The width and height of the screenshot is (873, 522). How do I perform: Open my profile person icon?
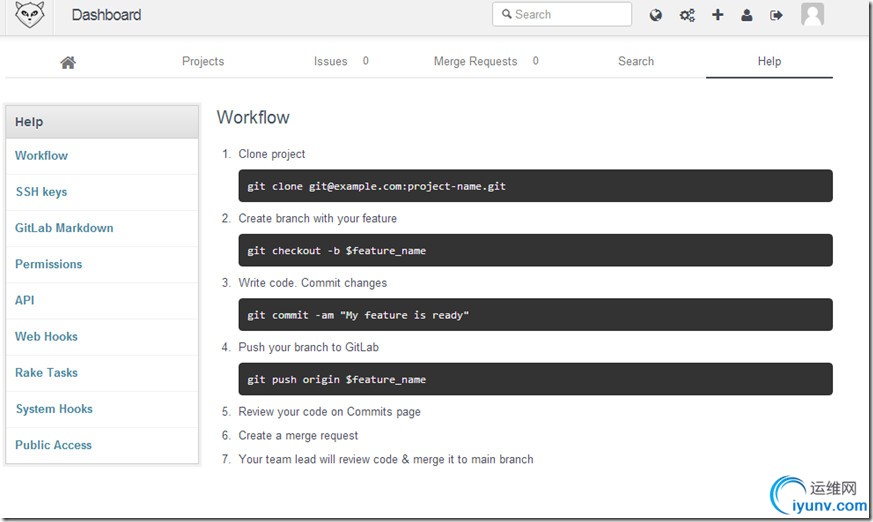747,15
